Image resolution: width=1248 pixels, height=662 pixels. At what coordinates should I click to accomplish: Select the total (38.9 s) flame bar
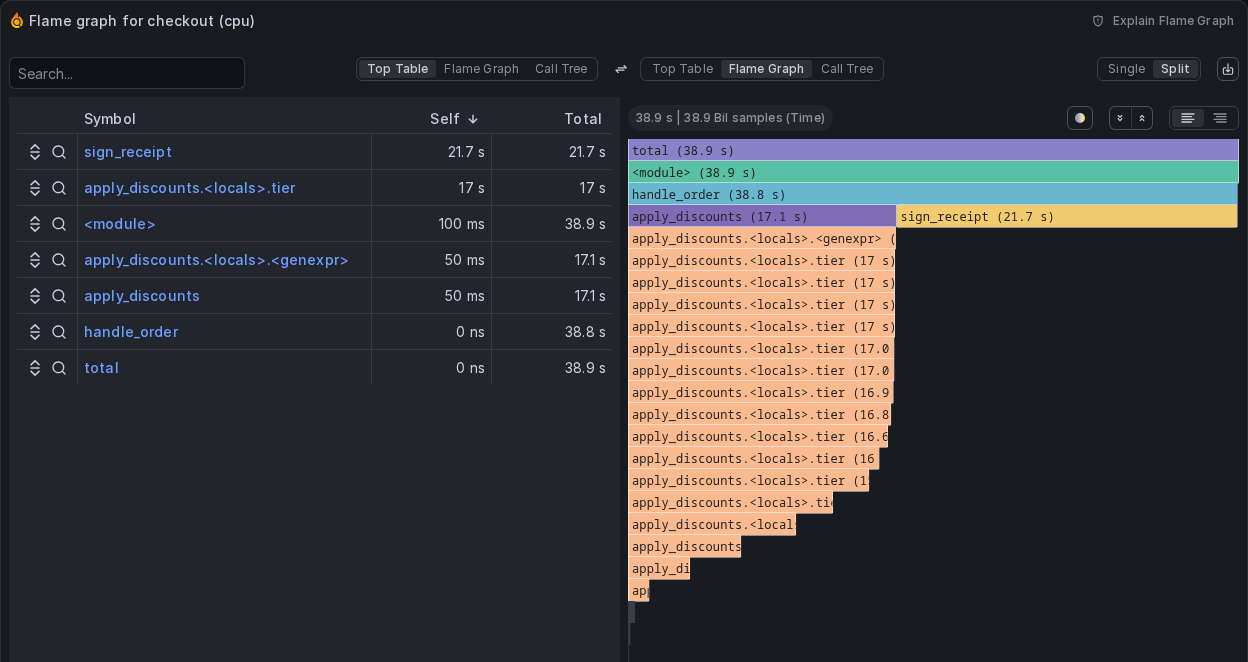(x=933, y=150)
